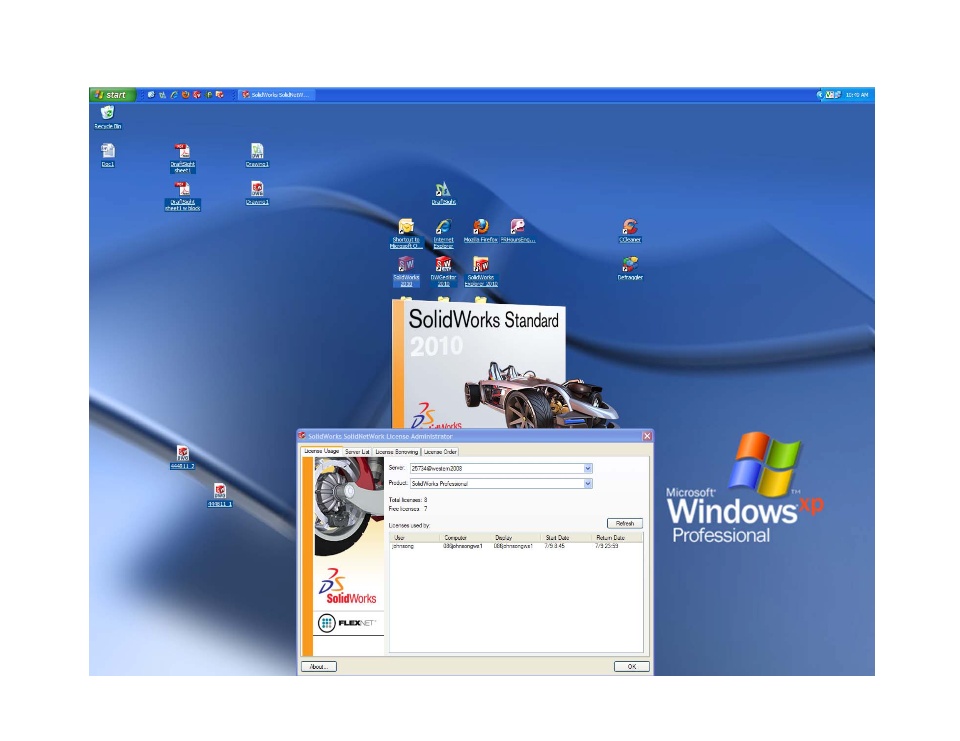Expand the Product dropdown list
Image resolution: width=960 pixels, height=741 pixels.
pyautogui.click(x=588, y=484)
